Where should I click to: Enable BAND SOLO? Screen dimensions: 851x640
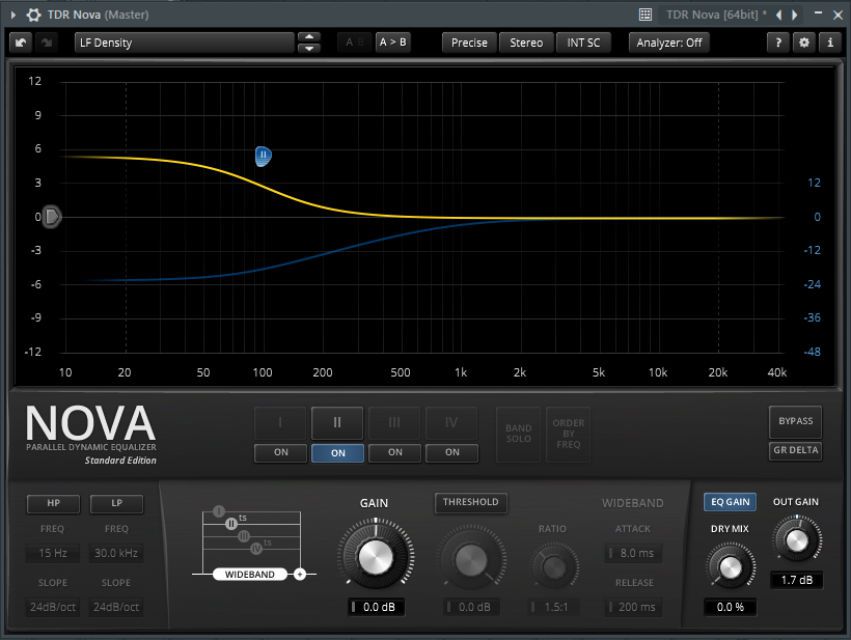coord(518,434)
